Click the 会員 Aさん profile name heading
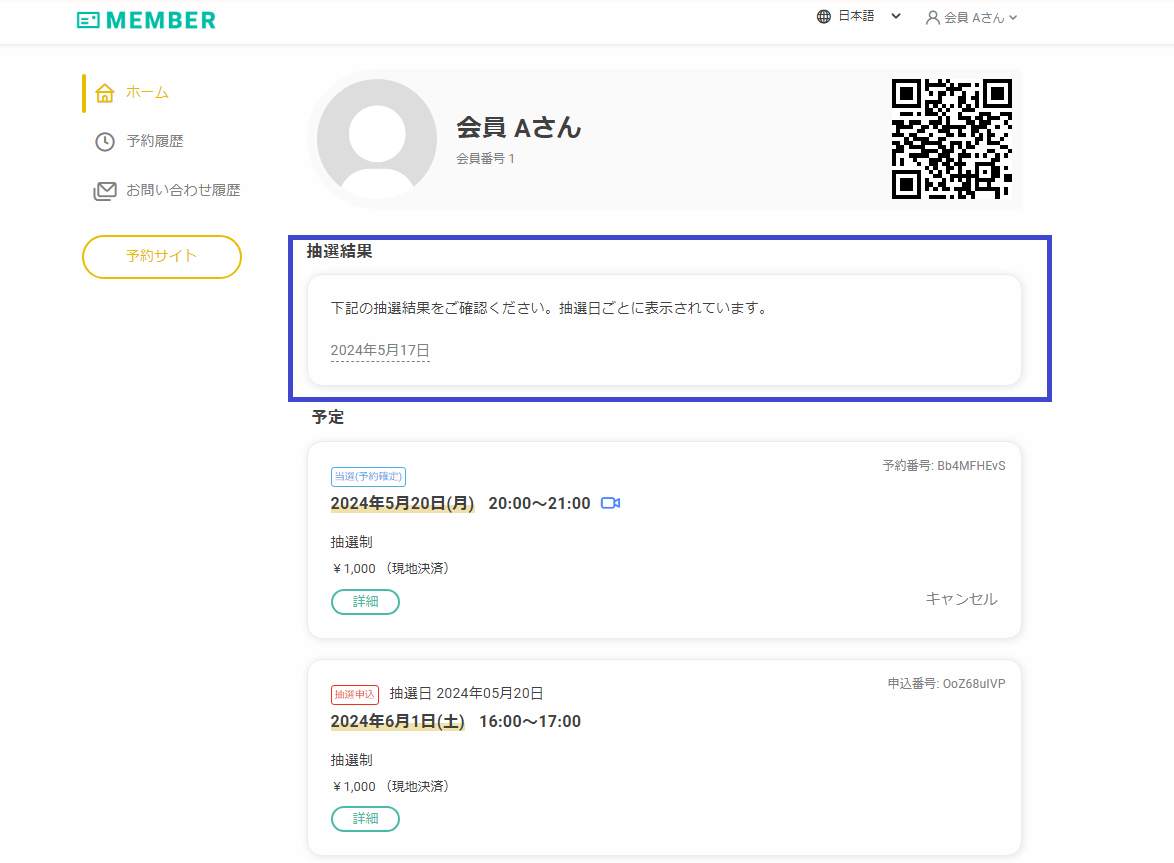 pyautogui.click(x=519, y=127)
